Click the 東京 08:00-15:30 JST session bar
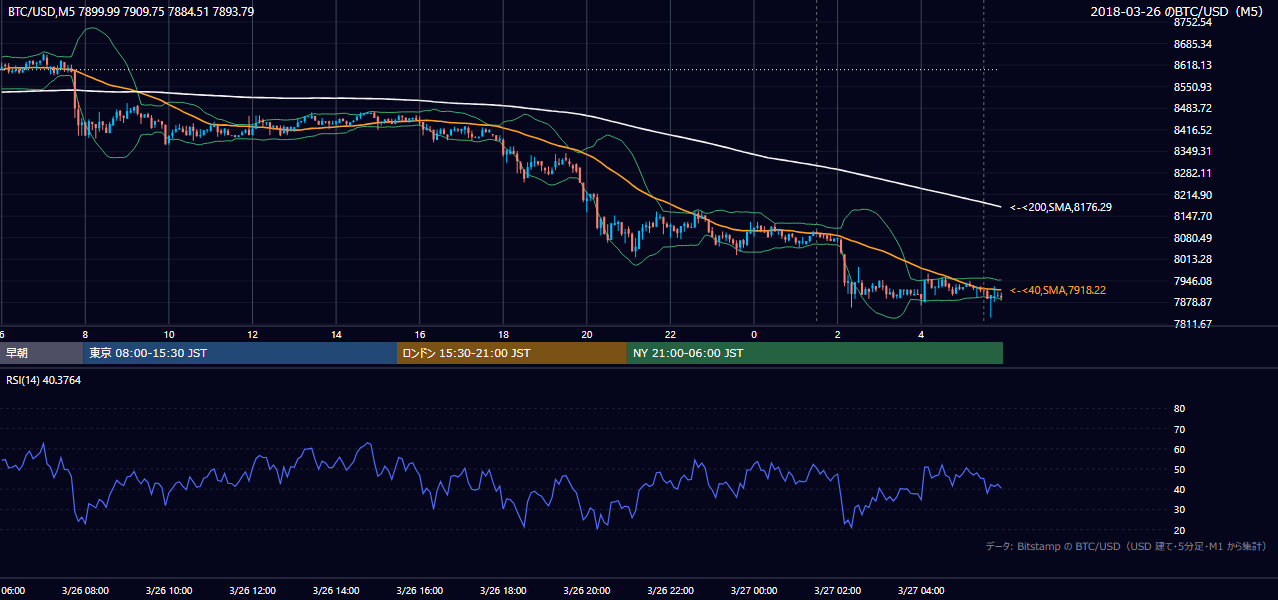The image size is (1278, 600). [x=240, y=353]
